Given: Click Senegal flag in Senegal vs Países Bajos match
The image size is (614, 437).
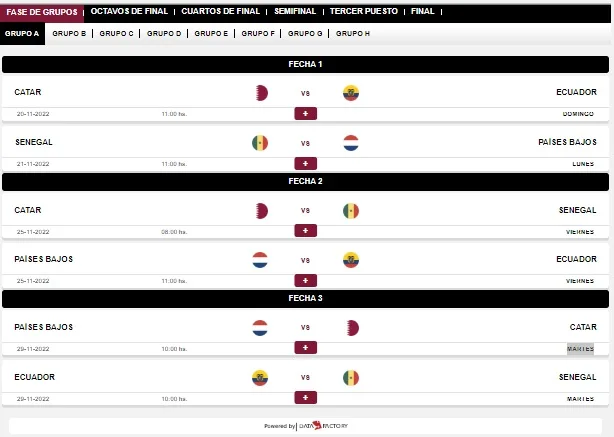Looking at the screenshot, I should 260,143.
